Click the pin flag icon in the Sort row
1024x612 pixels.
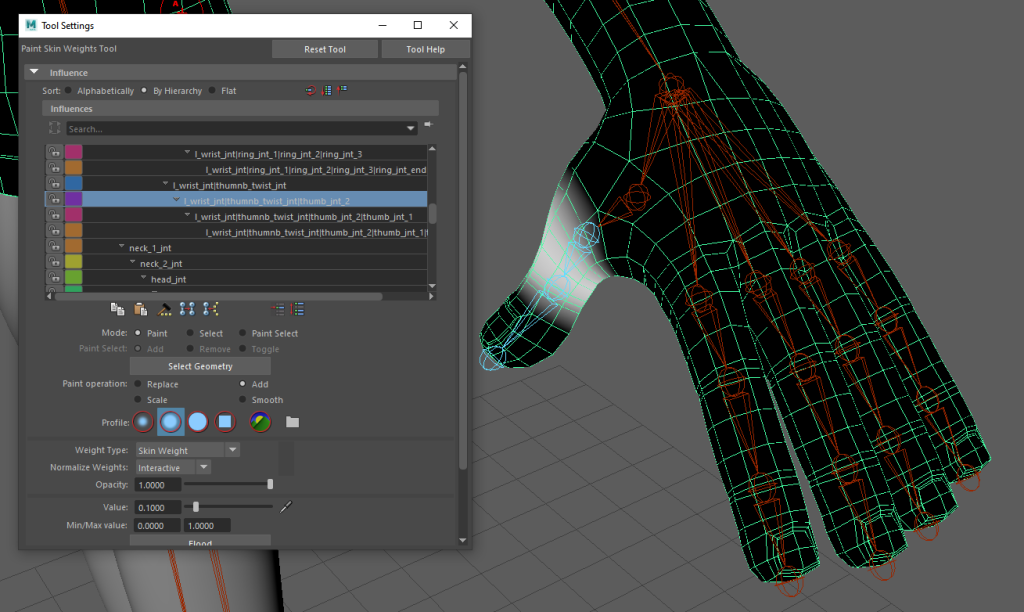coord(343,90)
